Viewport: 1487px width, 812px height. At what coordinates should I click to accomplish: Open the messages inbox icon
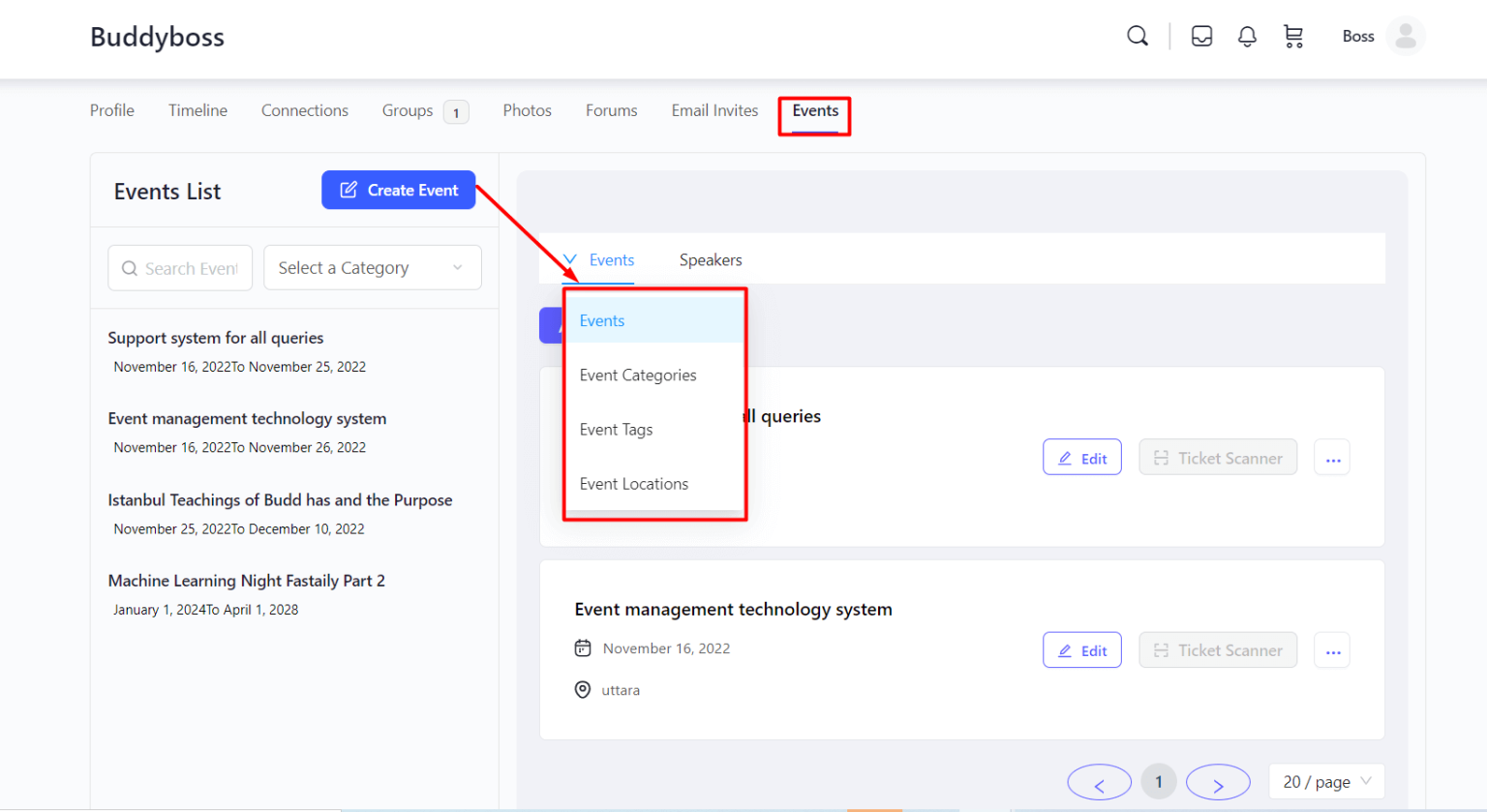pos(1201,35)
